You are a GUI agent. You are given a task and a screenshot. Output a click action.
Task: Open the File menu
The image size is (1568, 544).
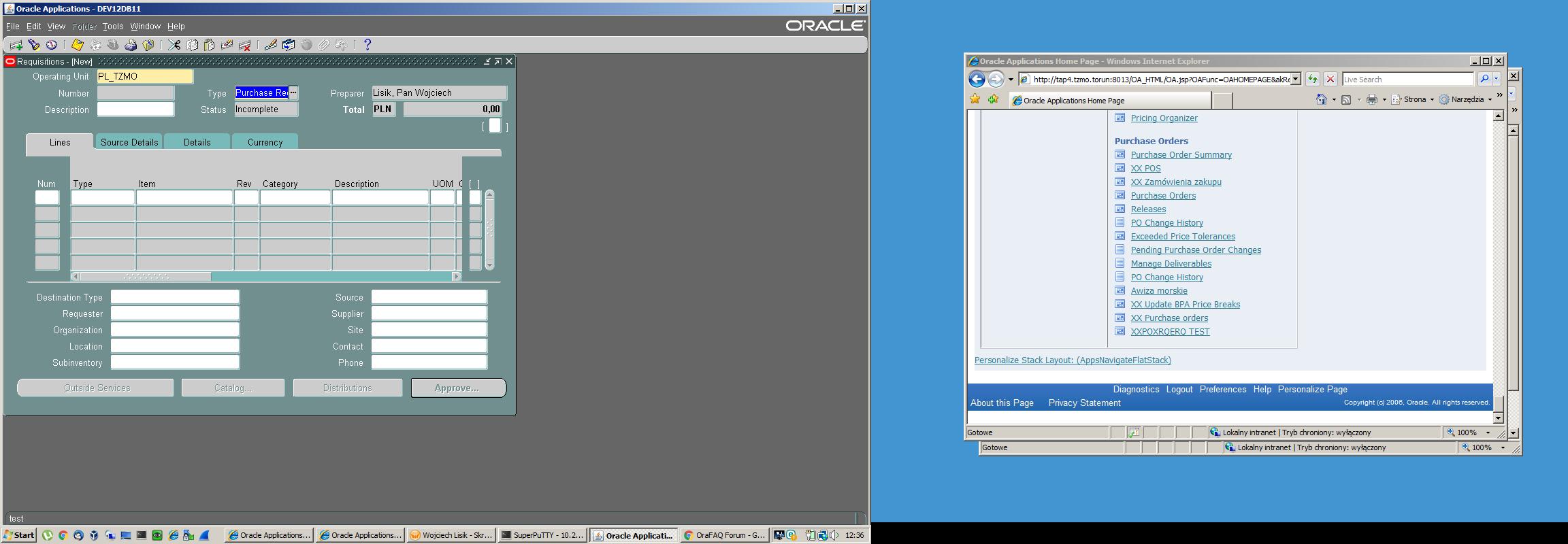tap(12, 27)
